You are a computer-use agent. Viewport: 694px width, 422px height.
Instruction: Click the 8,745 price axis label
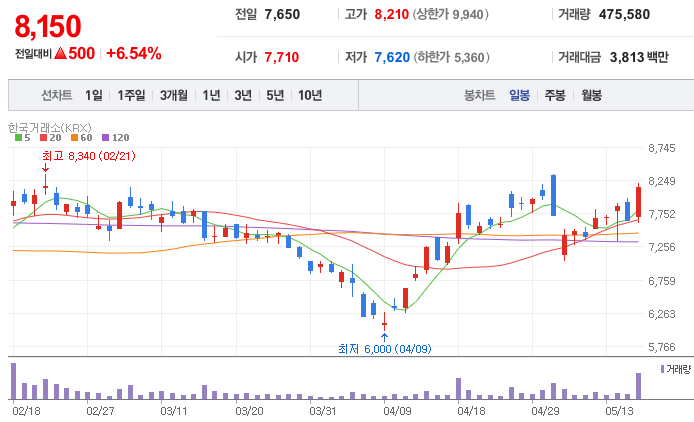[x=662, y=148]
